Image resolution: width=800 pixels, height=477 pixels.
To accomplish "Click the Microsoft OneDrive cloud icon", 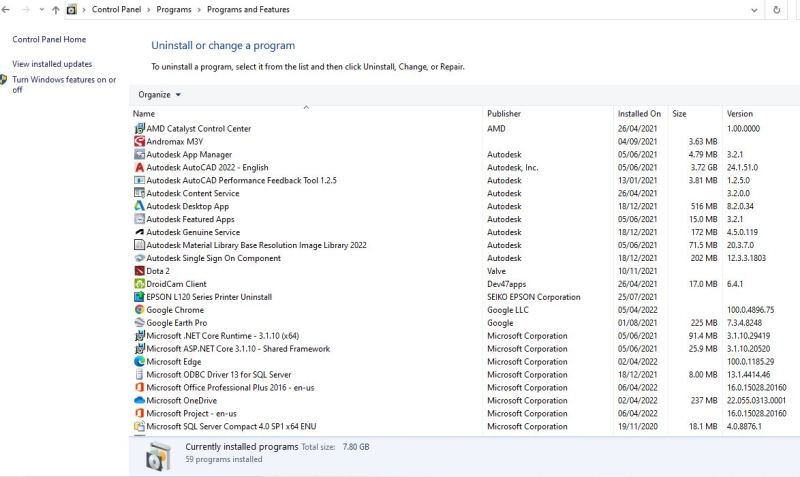I will (x=139, y=400).
